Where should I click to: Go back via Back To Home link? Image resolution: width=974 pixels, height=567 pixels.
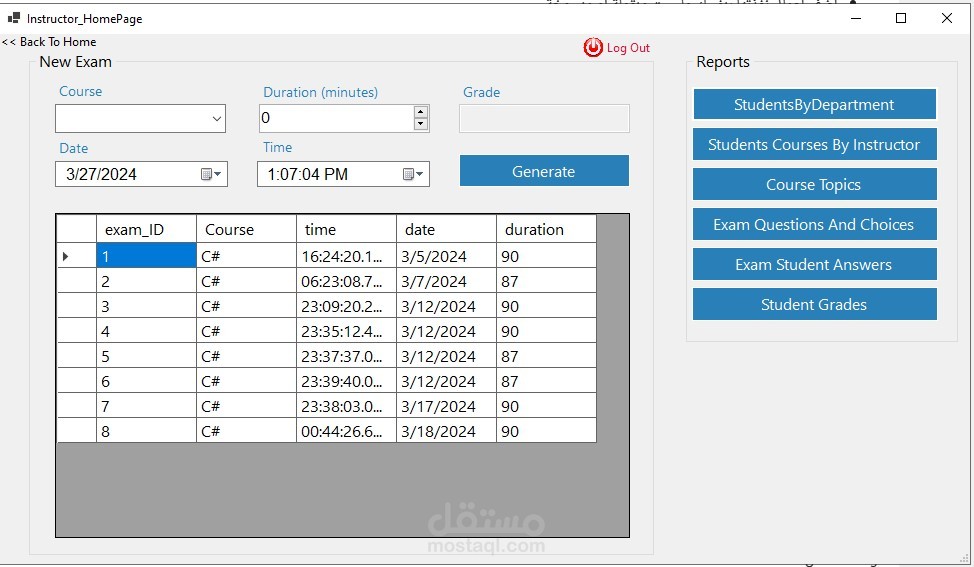(x=49, y=42)
